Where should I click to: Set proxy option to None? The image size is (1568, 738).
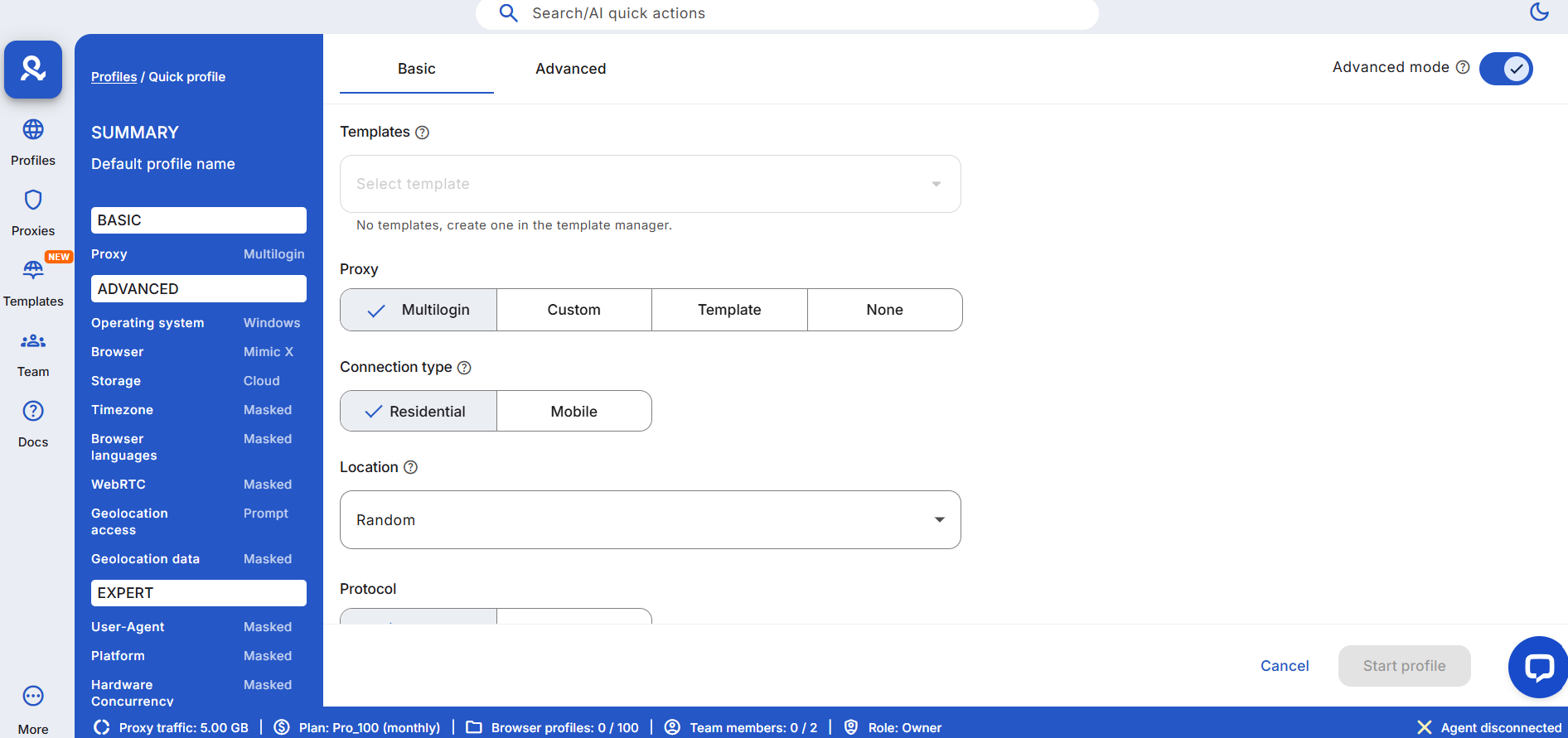884,310
